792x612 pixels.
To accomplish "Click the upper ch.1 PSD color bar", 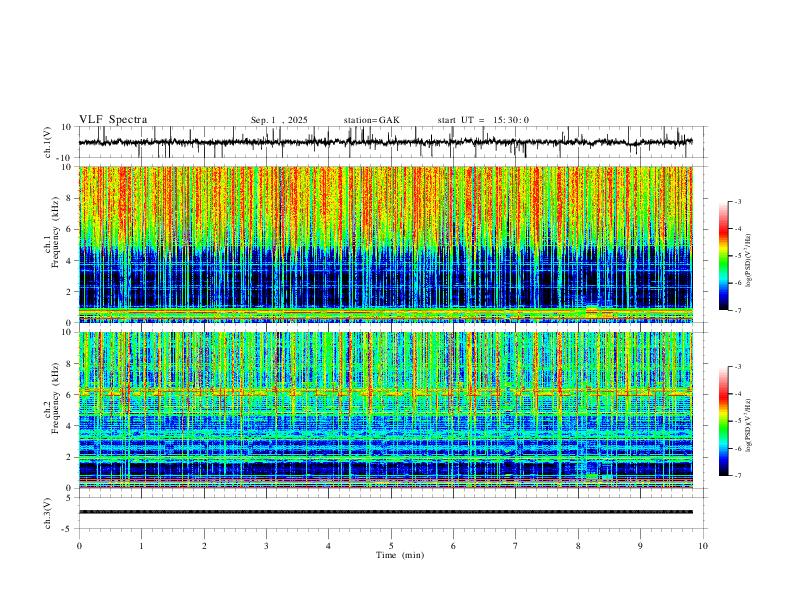I will pyautogui.click(x=724, y=256).
